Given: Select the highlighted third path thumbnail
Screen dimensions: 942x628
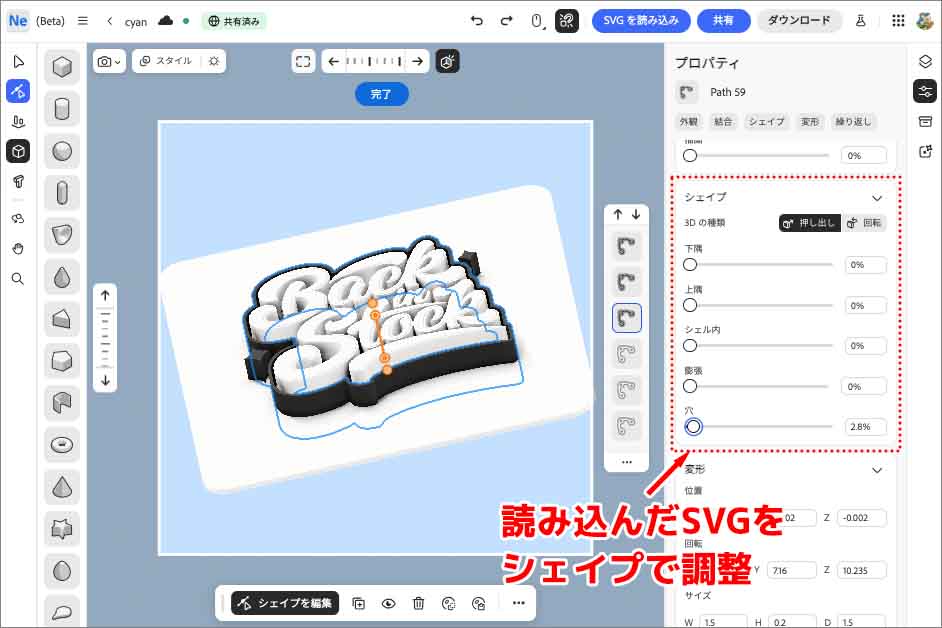Looking at the screenshot, I should click(627, 318).
